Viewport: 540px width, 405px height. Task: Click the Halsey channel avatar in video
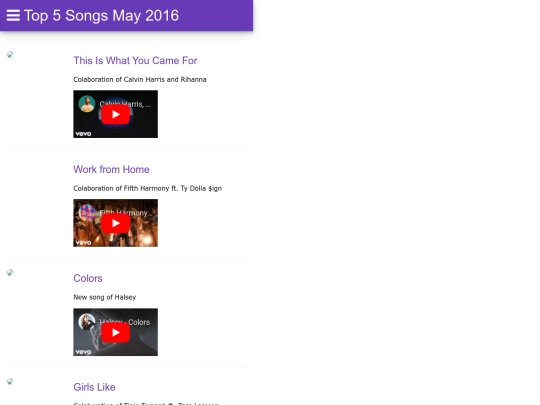point(87,322)
